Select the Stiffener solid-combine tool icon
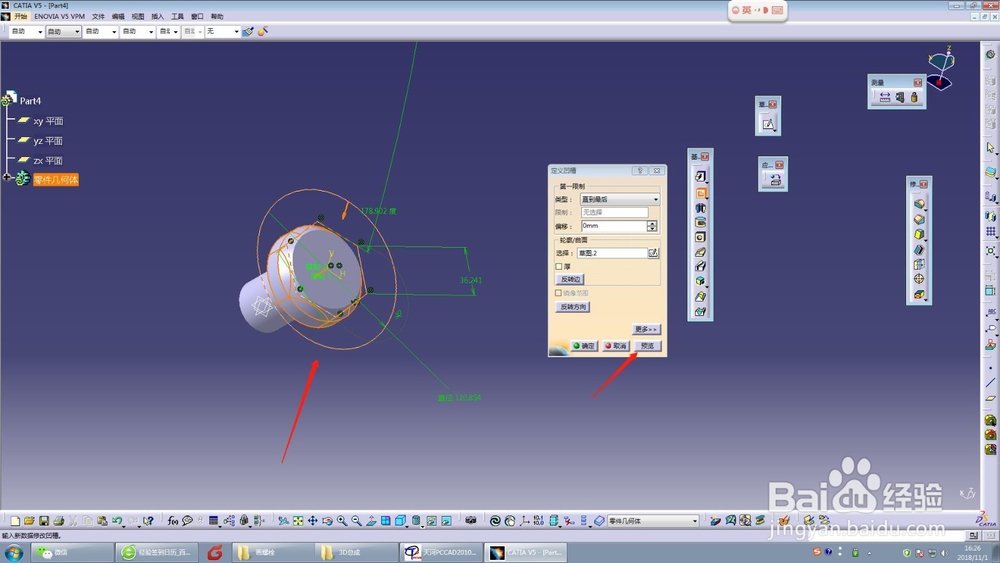The height and width of the screenshot is (563, 1000). (700, 281)
